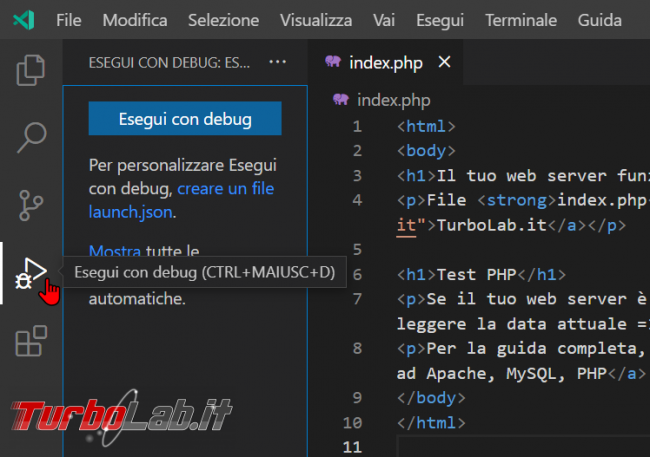
Task: Click the ESEGUI CON DEBUG panel title
Action: (169, 63)
